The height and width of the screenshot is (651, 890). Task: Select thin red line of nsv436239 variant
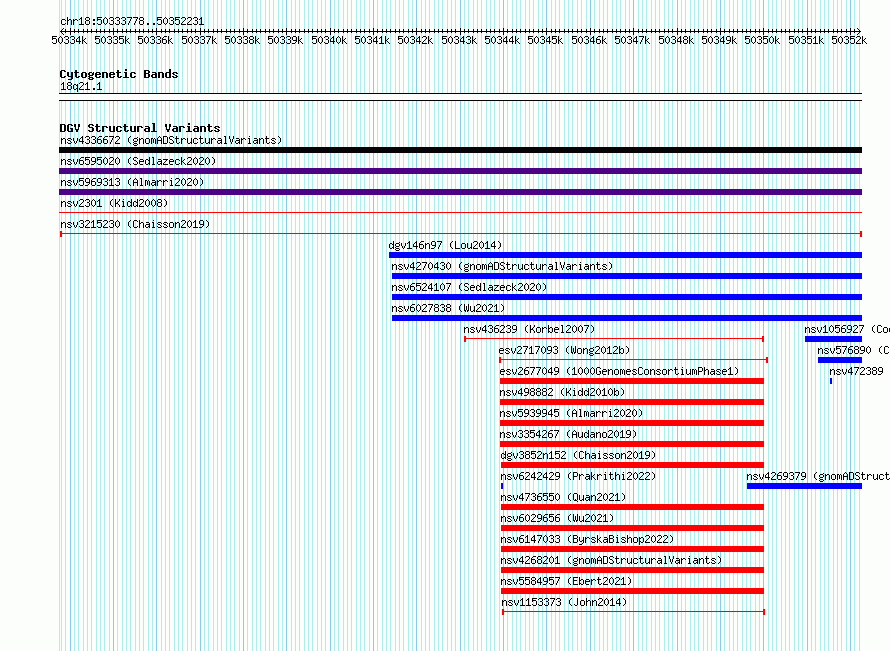(x=614, y=339)
